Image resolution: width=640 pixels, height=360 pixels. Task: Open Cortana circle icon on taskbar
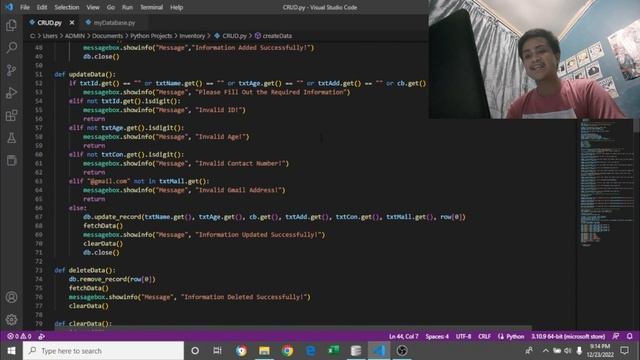tap(195, 351)
